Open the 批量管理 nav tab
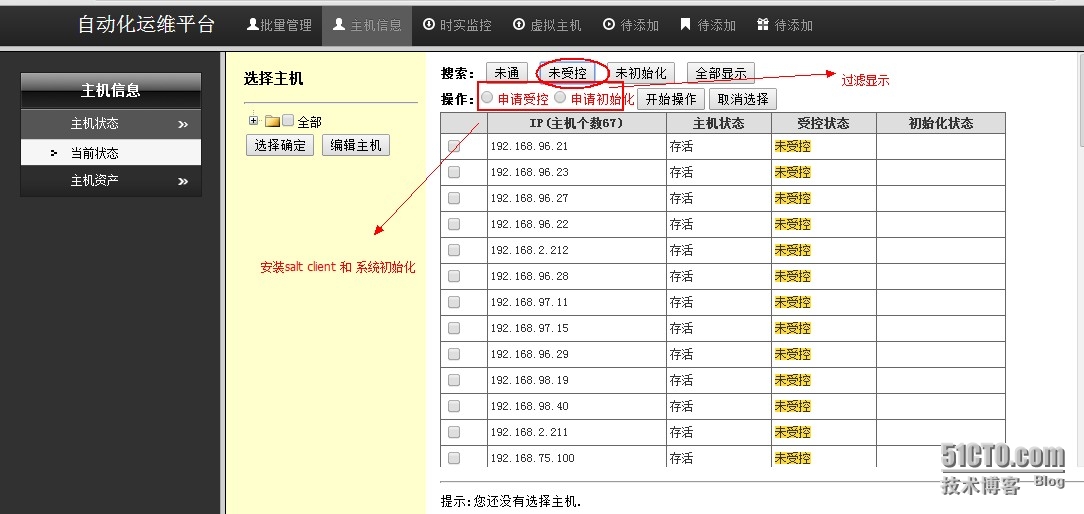 click(279, 26)
